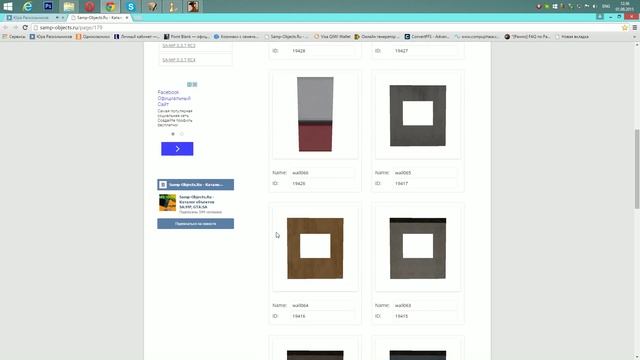Click the chess piece icon on taskbar
The height and width of the screenshot is (360, 640).
173,6
